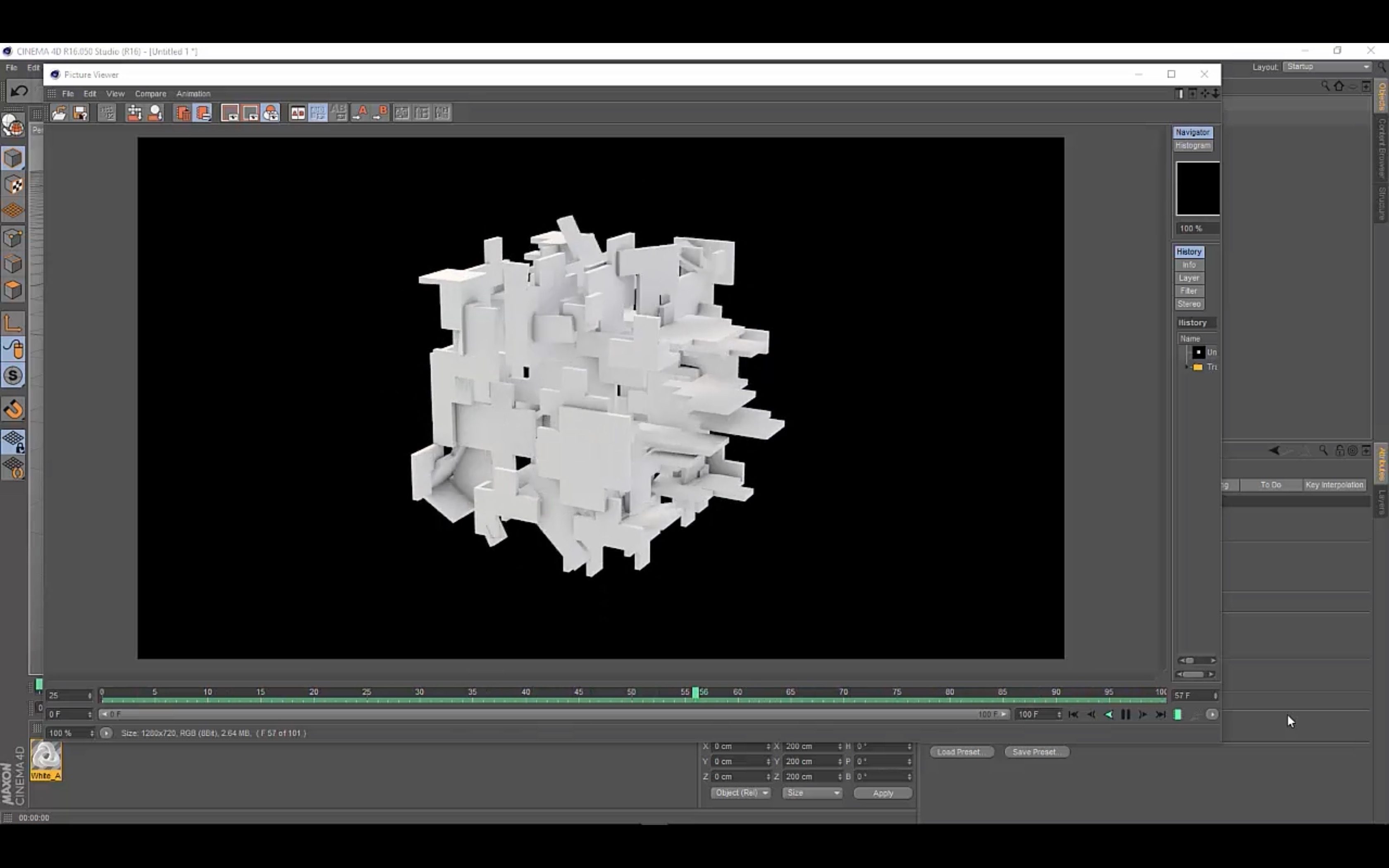Click the 100 F end frame stepper

[1059, 715]
